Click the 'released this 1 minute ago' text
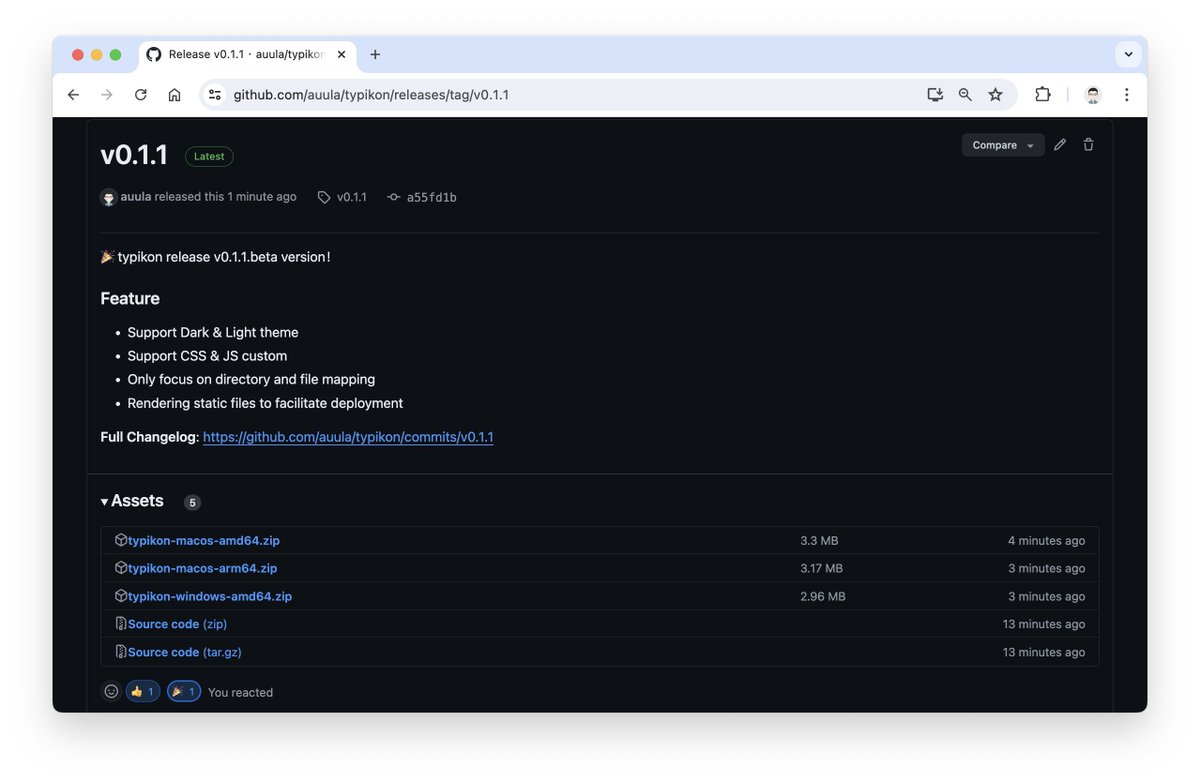This screenshot has width=1200, height=782. (226, 197)
